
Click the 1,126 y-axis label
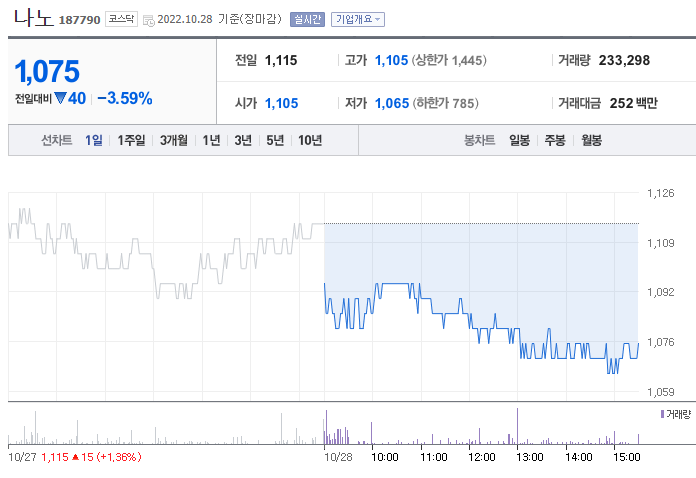click(x=660, y=193)
